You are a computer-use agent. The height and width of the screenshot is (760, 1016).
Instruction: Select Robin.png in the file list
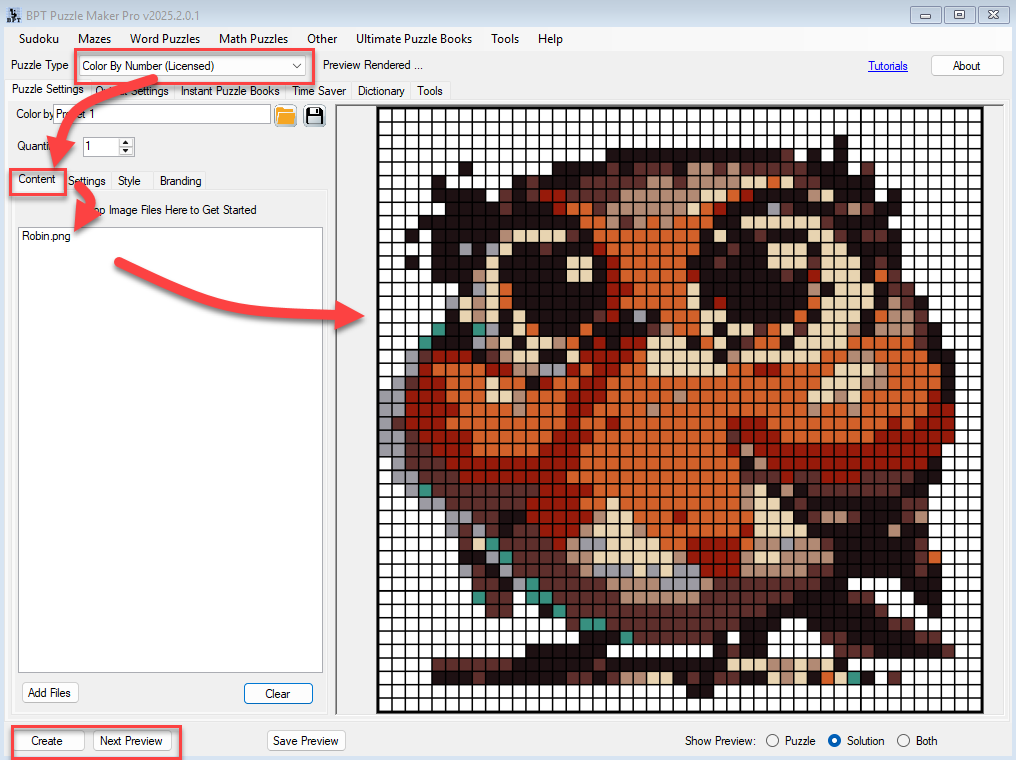(x=46, y=237)
